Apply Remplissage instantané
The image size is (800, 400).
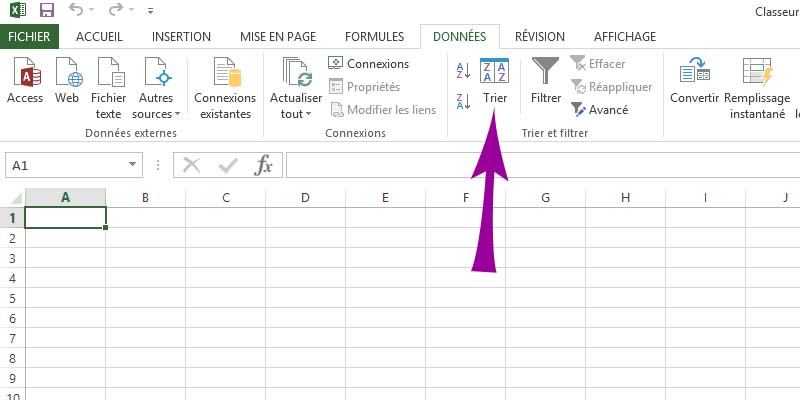[x=757, y=88]
